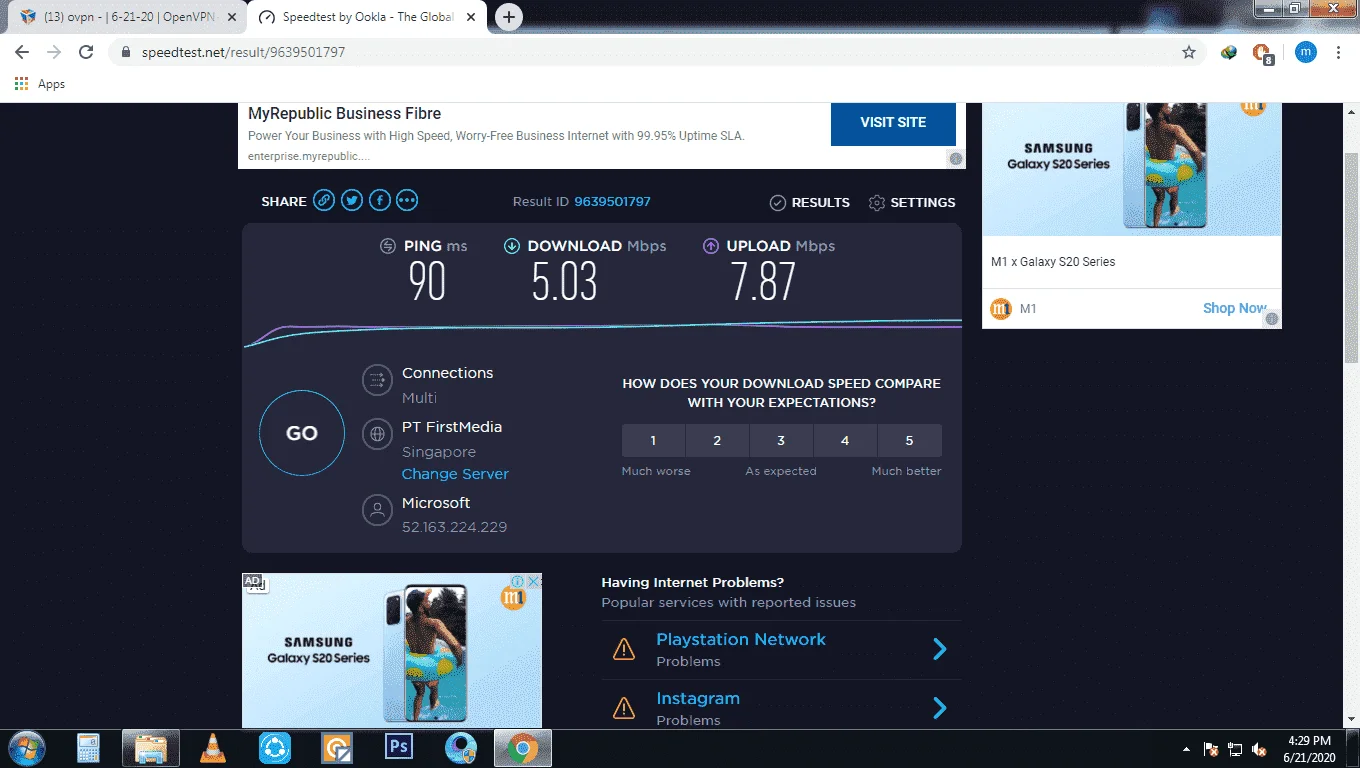Image resolution: width=1360 pixels, height=768 pixels.
Task: Expand Instagram with its chevron arrow
Action: tap(940, 708)
